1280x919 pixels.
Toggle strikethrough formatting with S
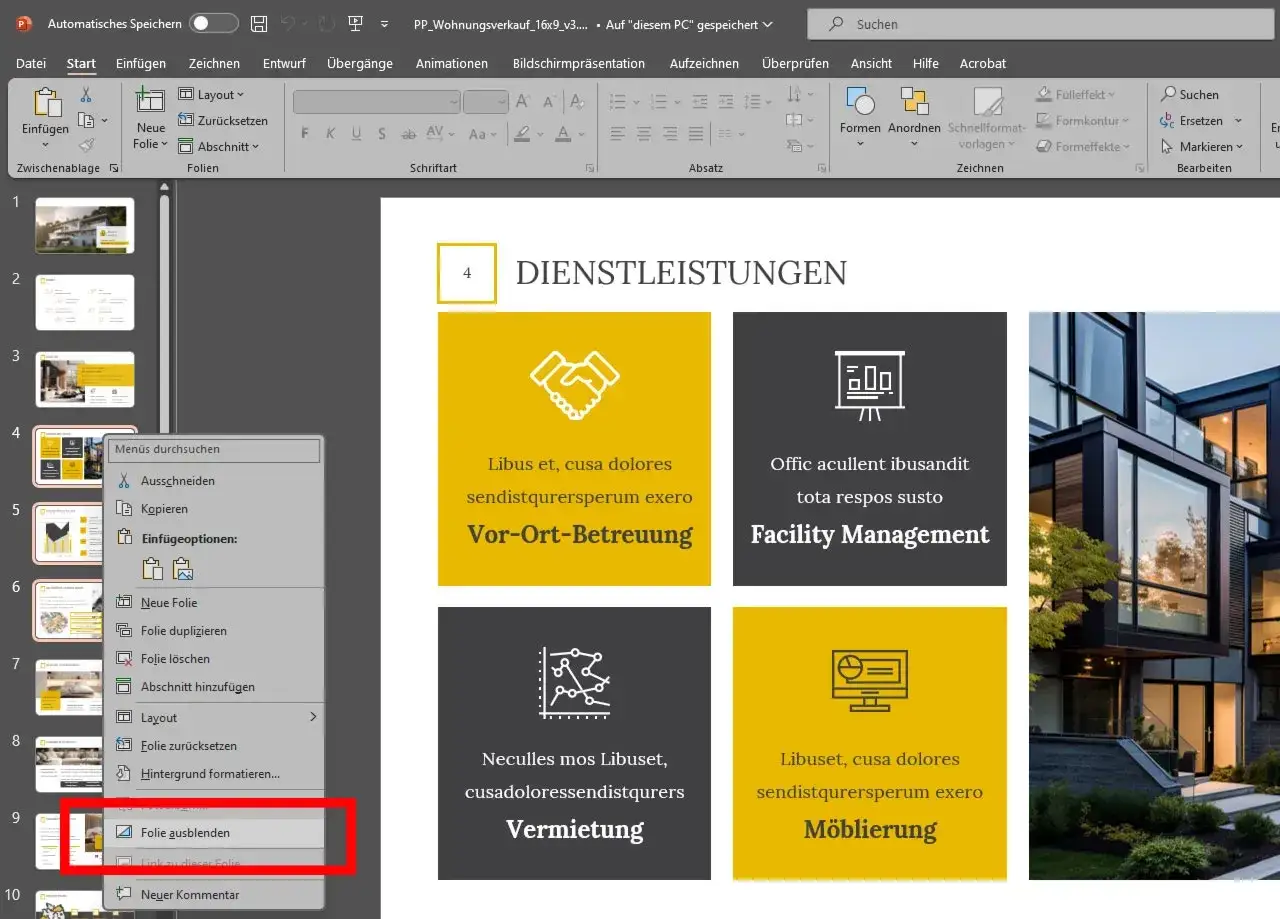coord(382,133)
